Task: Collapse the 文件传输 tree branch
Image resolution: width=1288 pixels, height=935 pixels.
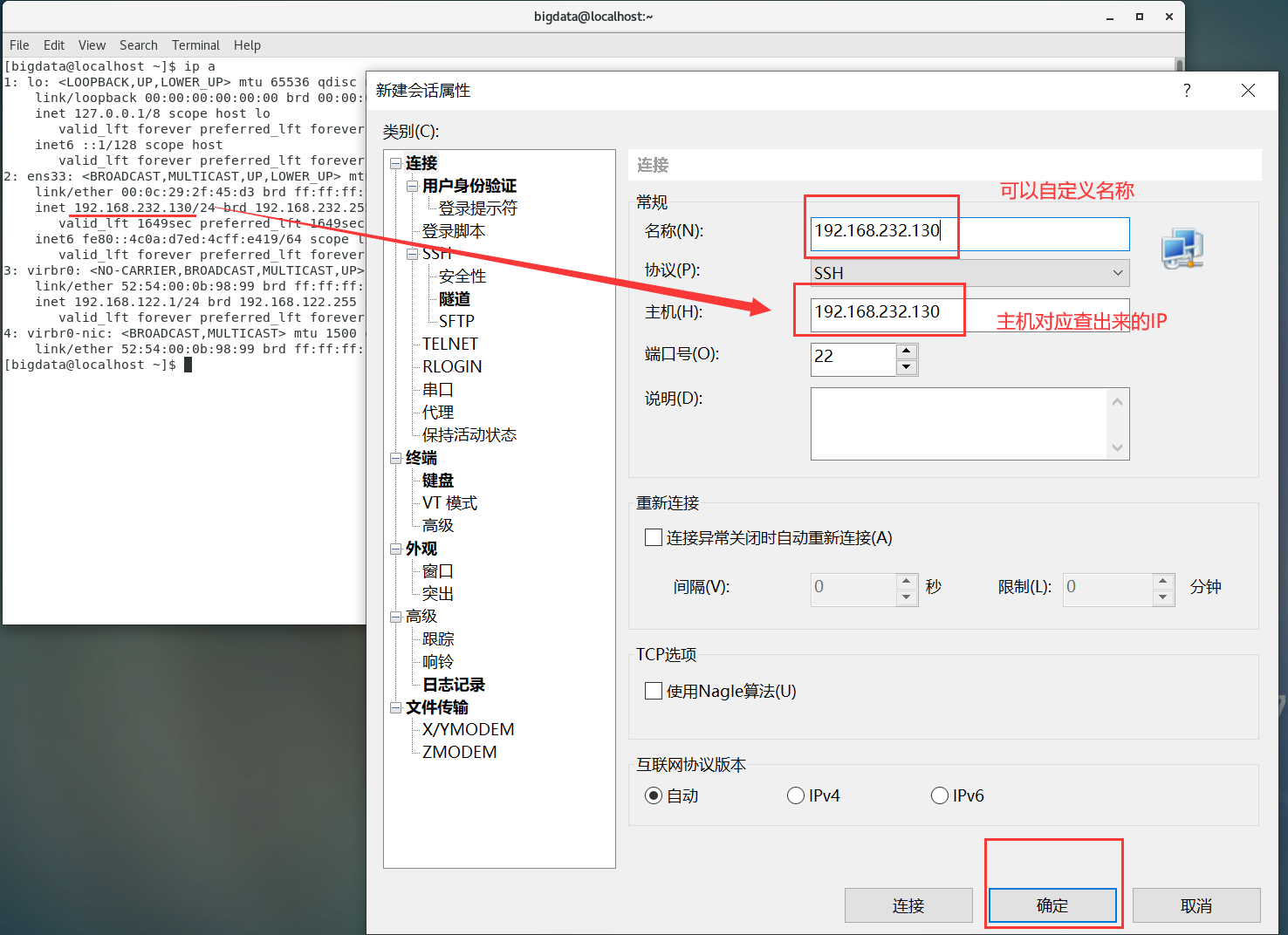Action: click(x=395, y=707)
